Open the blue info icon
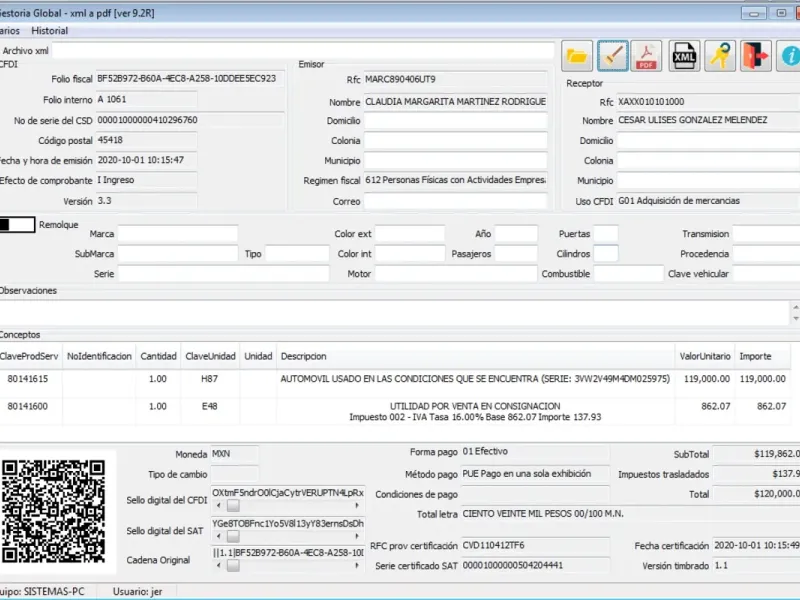 click(x=790, y=57)
